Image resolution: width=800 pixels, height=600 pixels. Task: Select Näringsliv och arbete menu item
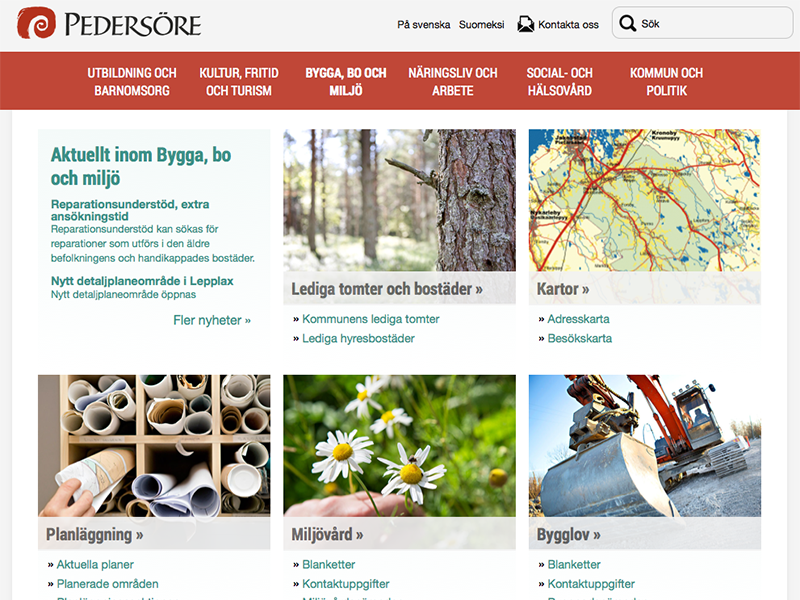pyautogui.click(x=452, y=82)
